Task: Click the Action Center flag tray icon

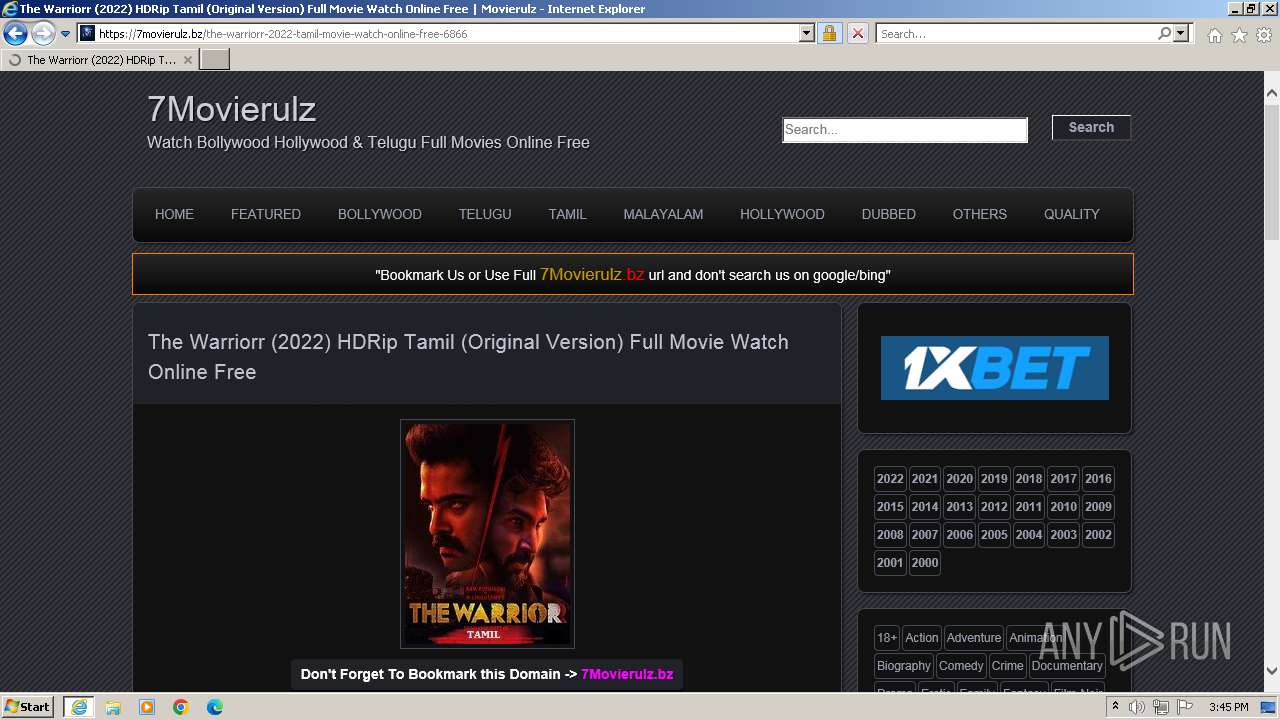Action: (x=1185, y=707)
